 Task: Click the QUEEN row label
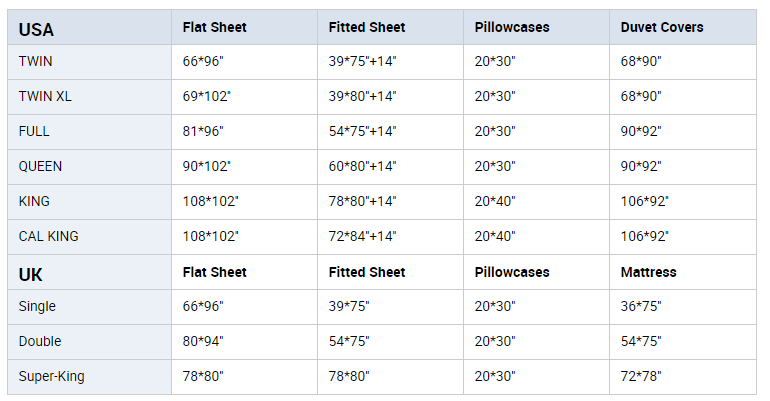[40, 166]
